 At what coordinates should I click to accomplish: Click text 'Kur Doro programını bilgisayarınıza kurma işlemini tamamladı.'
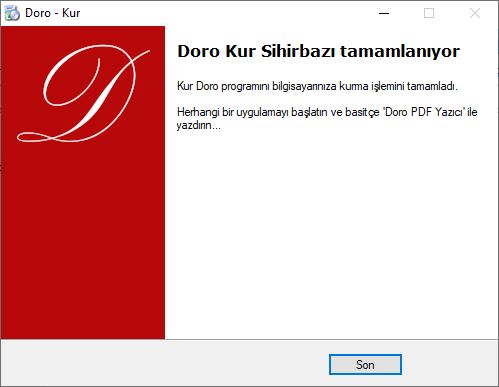(x=317, y=86)
